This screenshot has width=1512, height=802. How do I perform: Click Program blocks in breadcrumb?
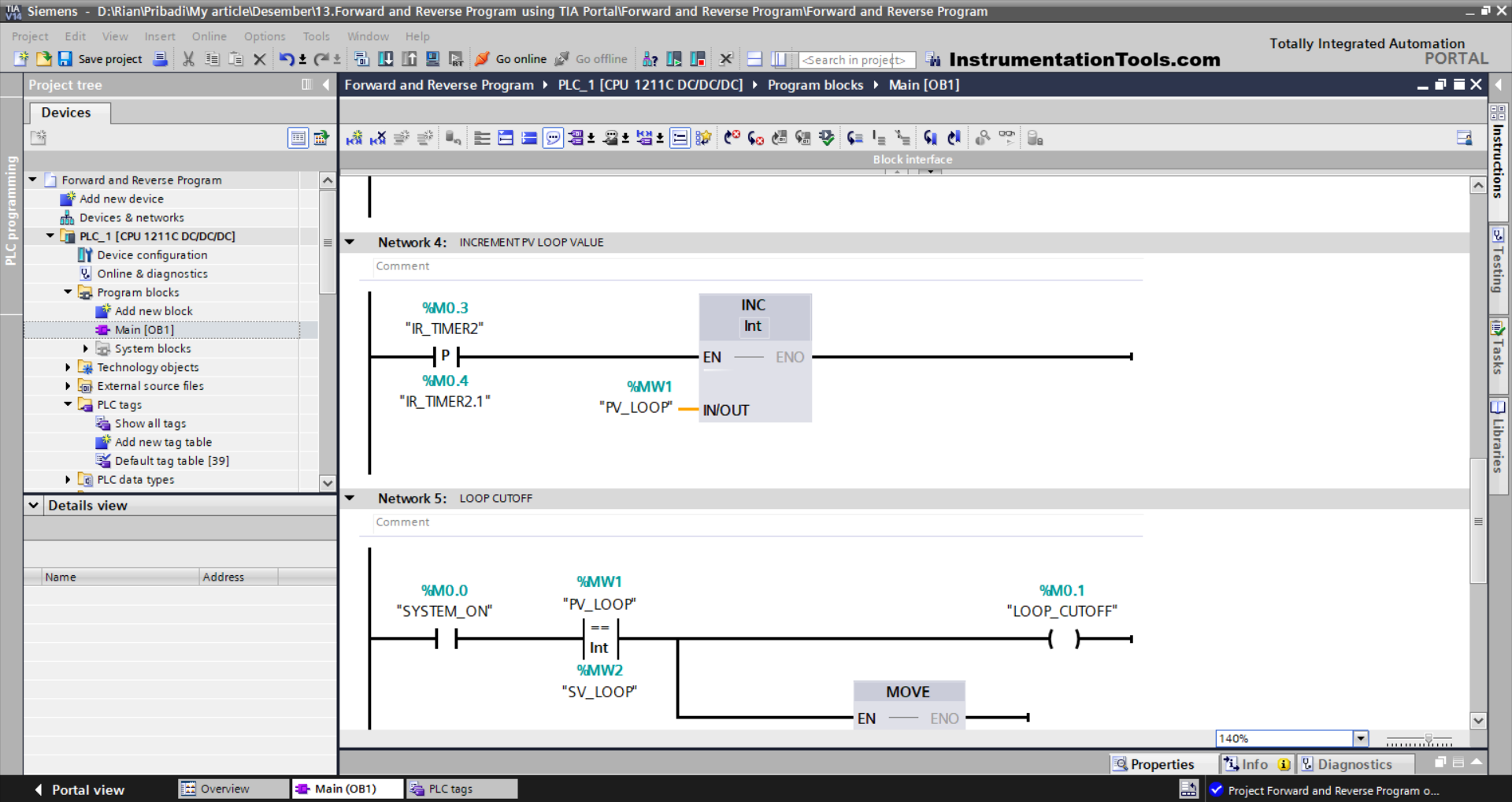click(815, 84)
